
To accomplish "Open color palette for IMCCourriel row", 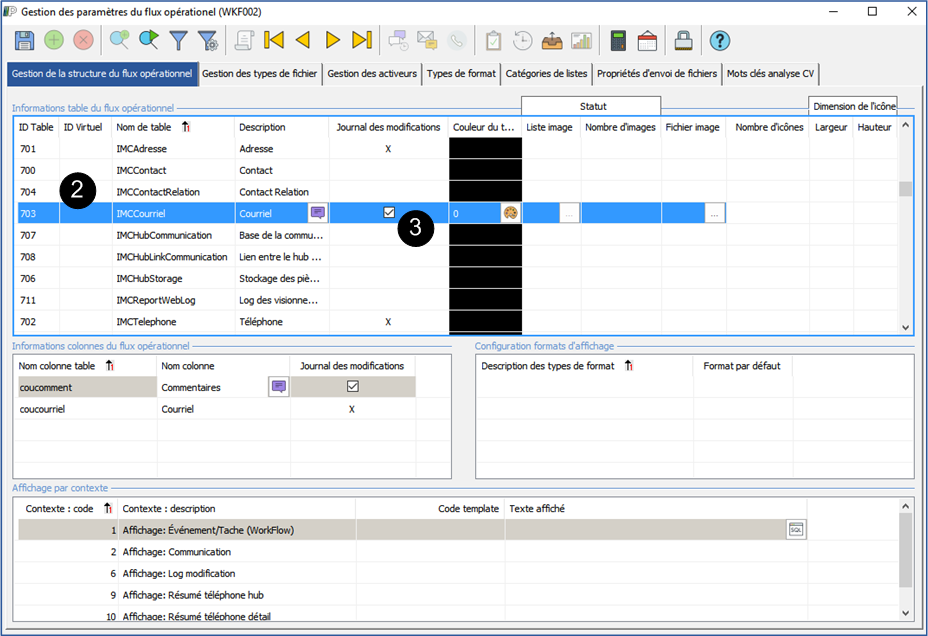I will (x=510, y=213).
